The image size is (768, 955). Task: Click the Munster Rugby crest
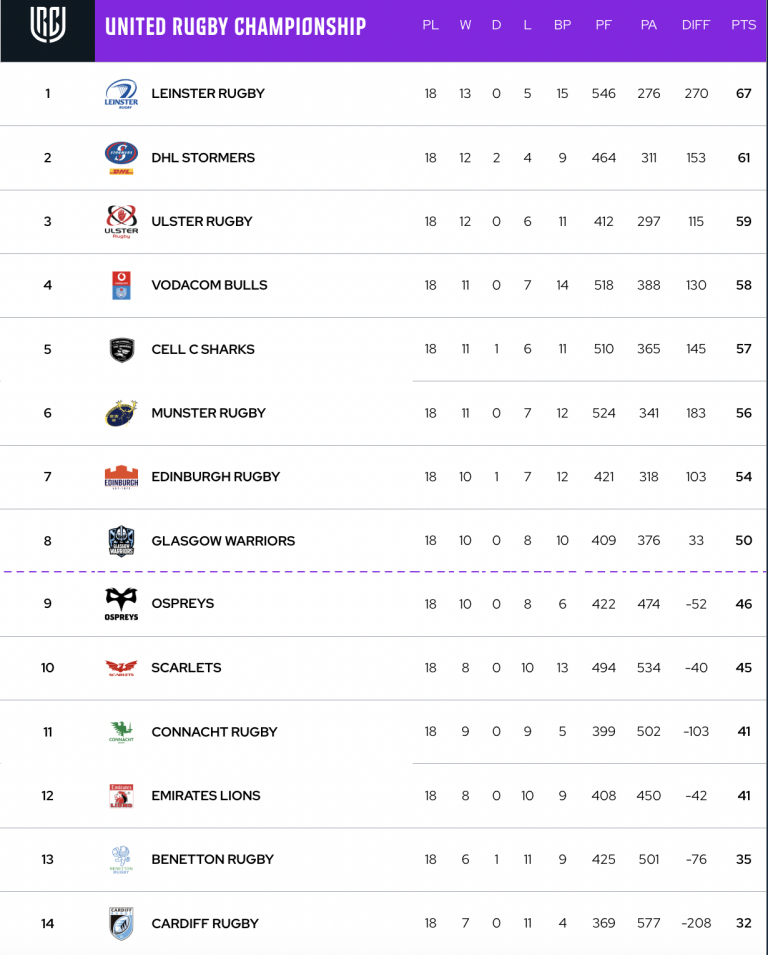[121, 413]
